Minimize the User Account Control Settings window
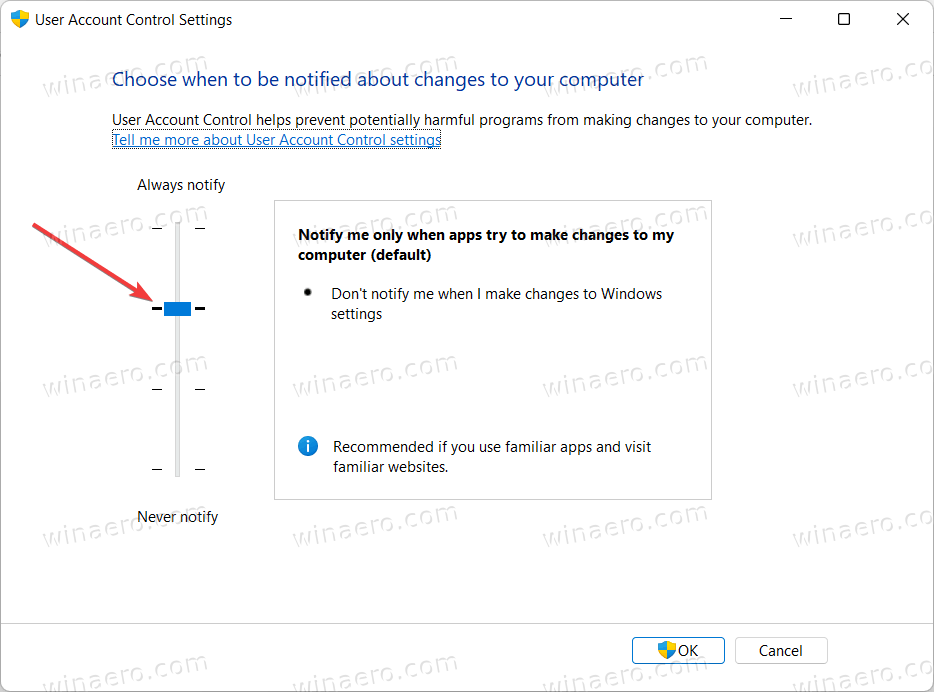Viewport: 934px width, 692px height. click(786, 18)
